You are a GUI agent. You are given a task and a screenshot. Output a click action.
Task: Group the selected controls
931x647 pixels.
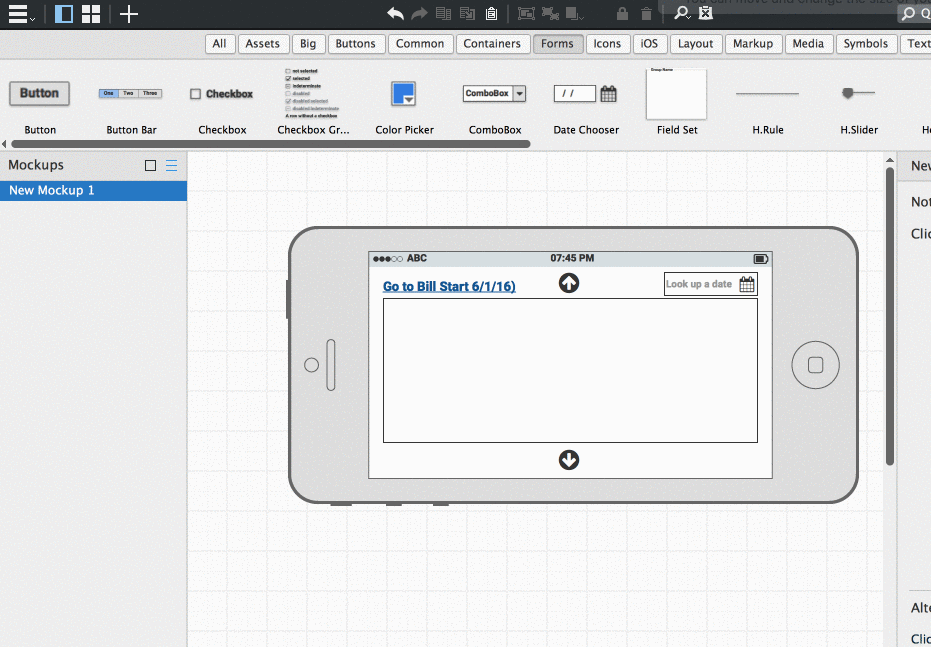click(526, 13)
